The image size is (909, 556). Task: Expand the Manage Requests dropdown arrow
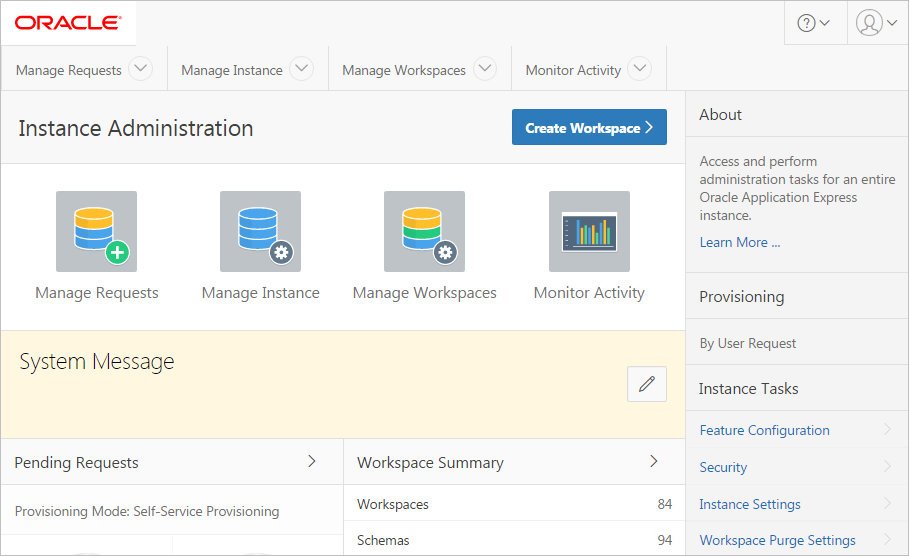point(141,69)
